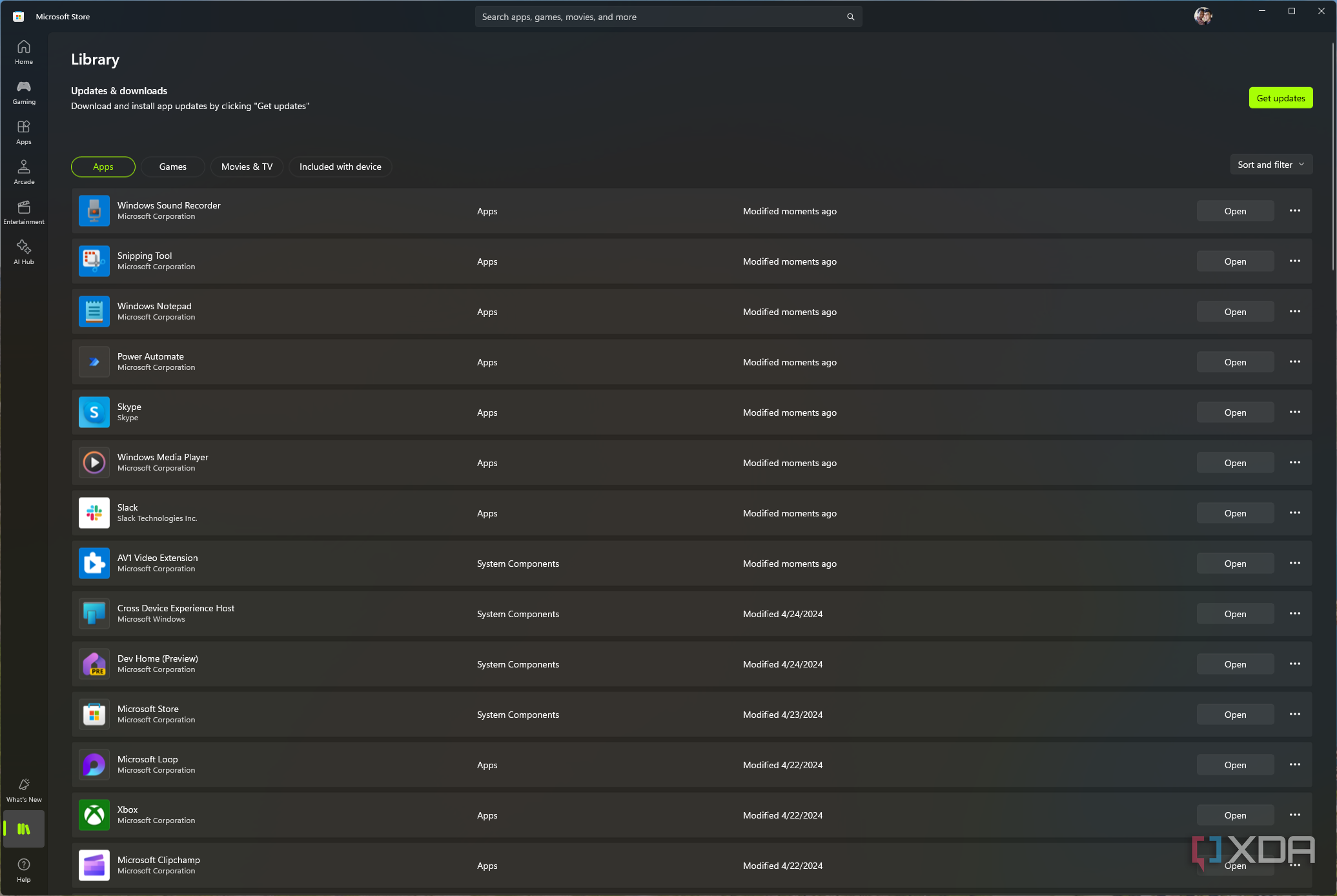Viewport: 1337px width, 896px height.
Task: Go to the Home page in sidebar
Action: (x=24, y=52)
